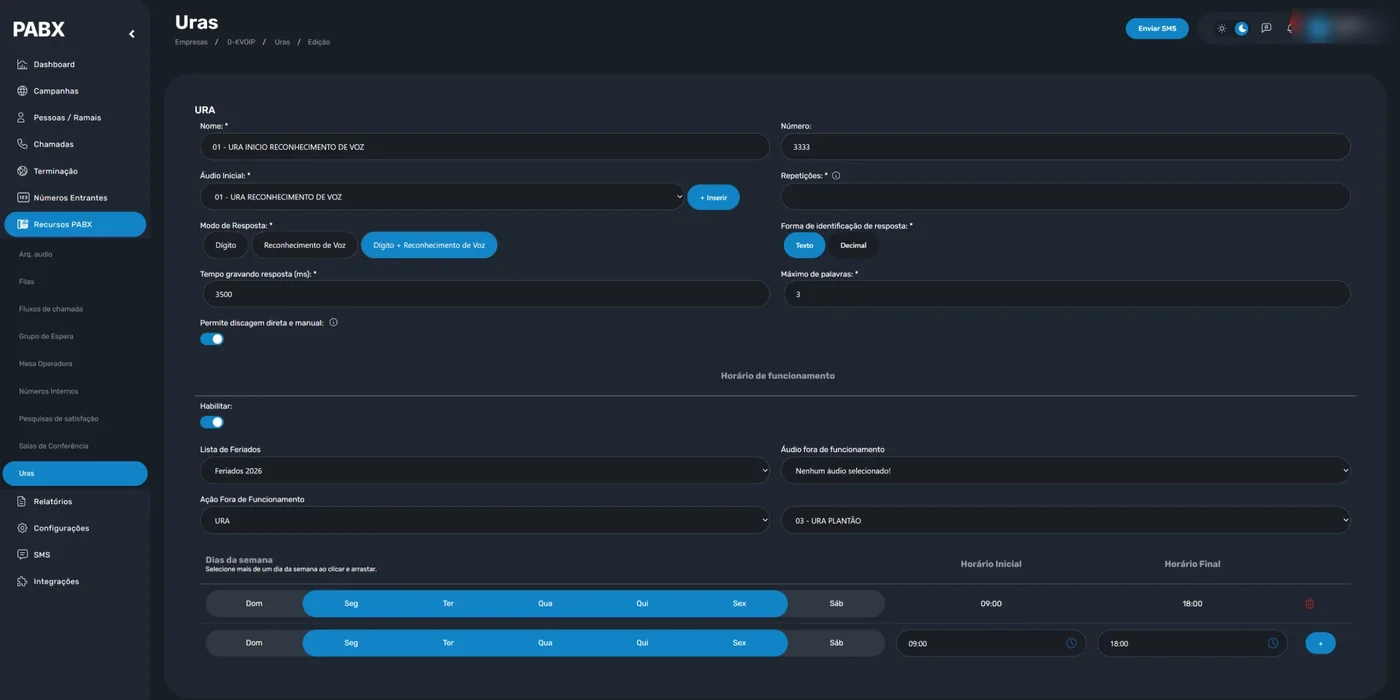The width and height of the screenshot is (1400, 700).
Task: Open the Lista de Feriados dropdown
Action: [x=485, y=470]
